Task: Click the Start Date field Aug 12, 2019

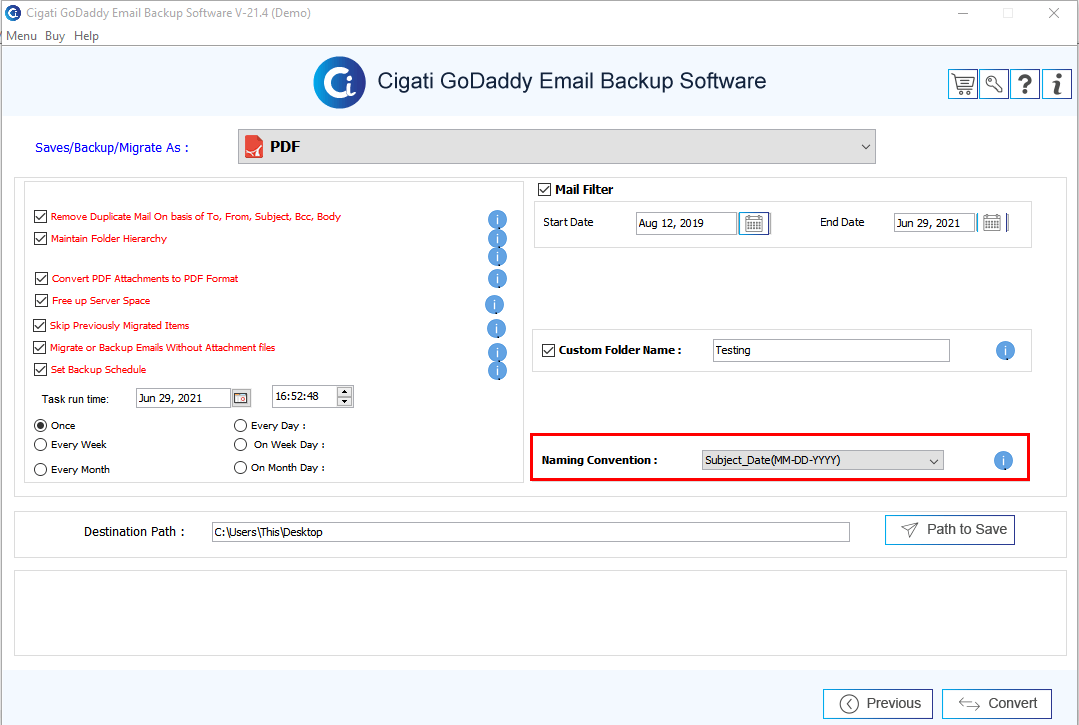Action: point(686,224)
